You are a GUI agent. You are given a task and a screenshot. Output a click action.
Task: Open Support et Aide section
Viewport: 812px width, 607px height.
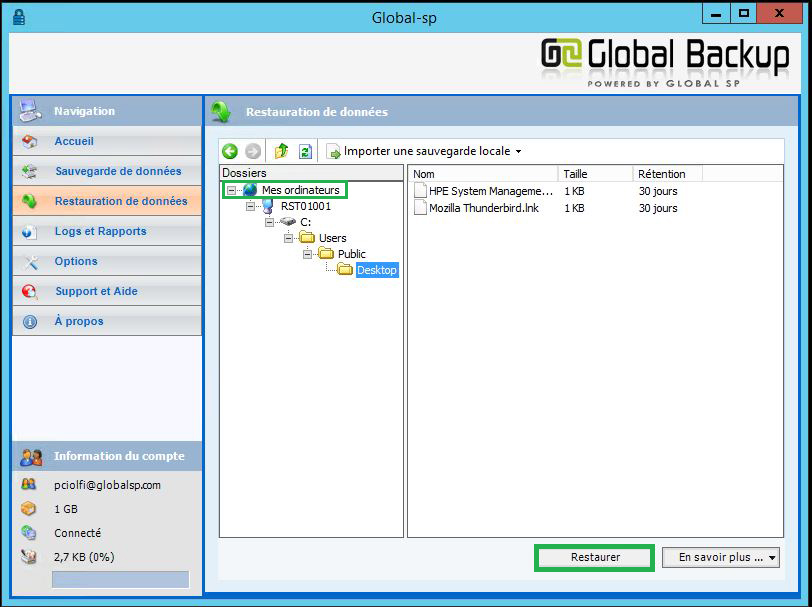(107, 292)
